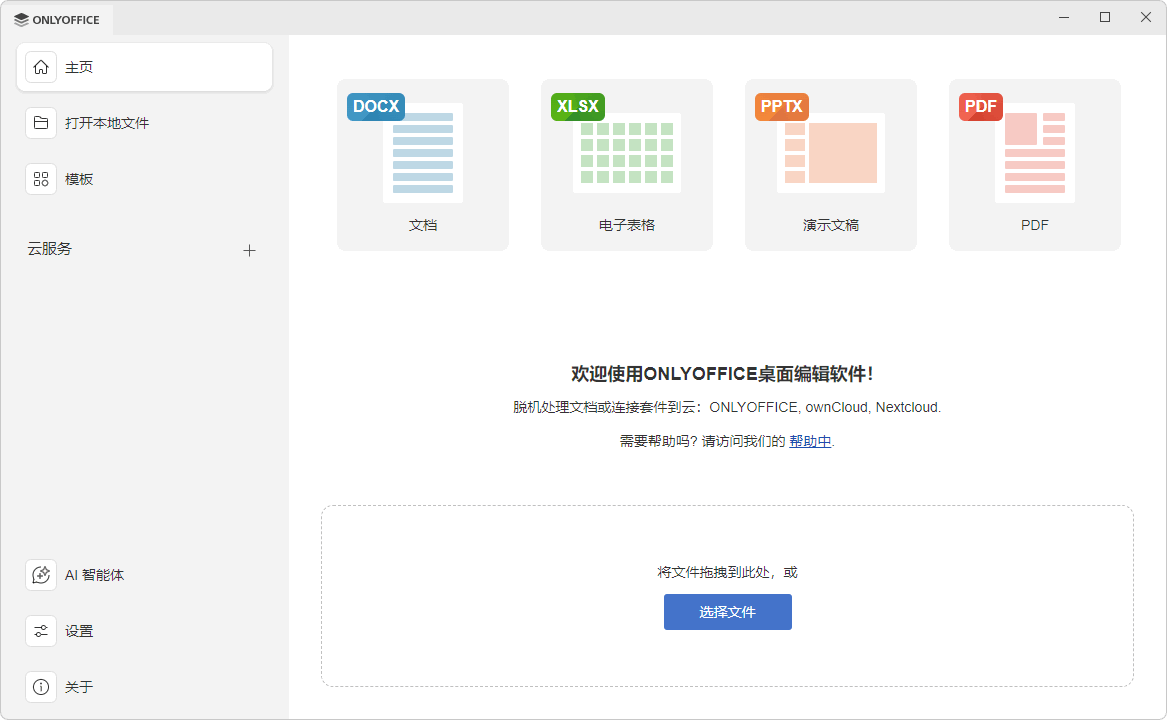Show the 关于 label

[x=79, y=687]
